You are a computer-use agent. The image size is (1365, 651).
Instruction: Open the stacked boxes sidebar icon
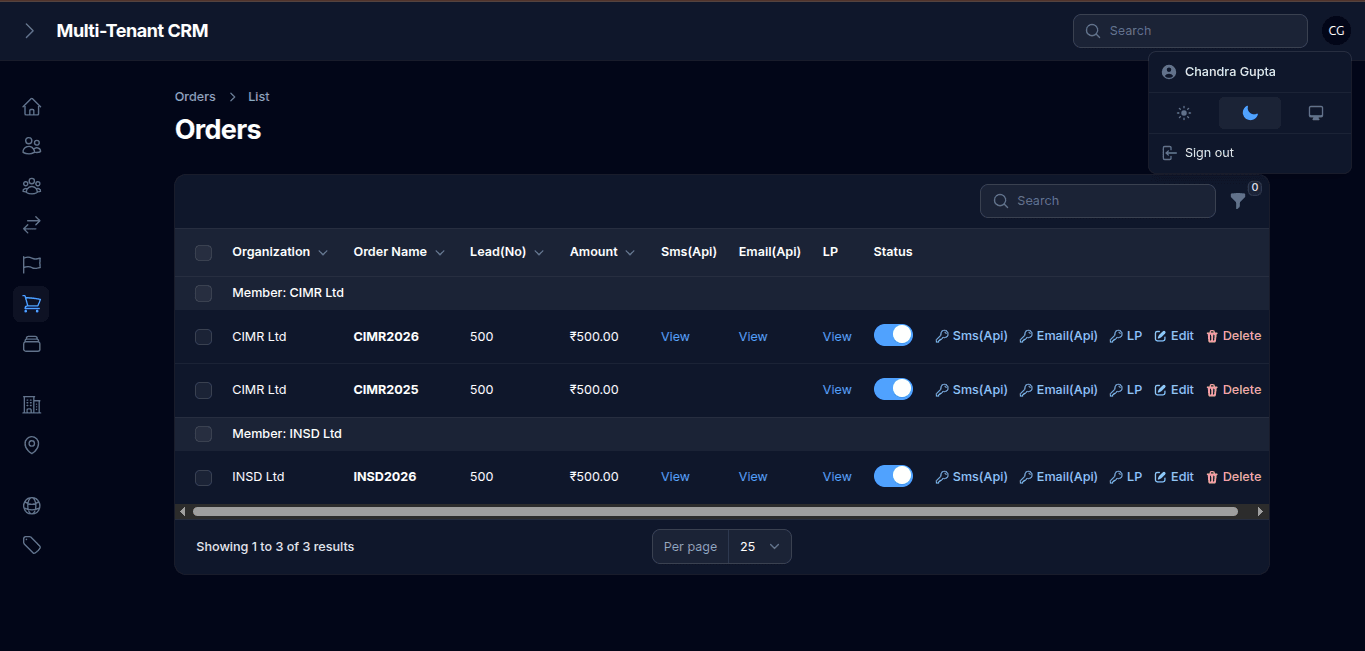(x=31, y=343)
